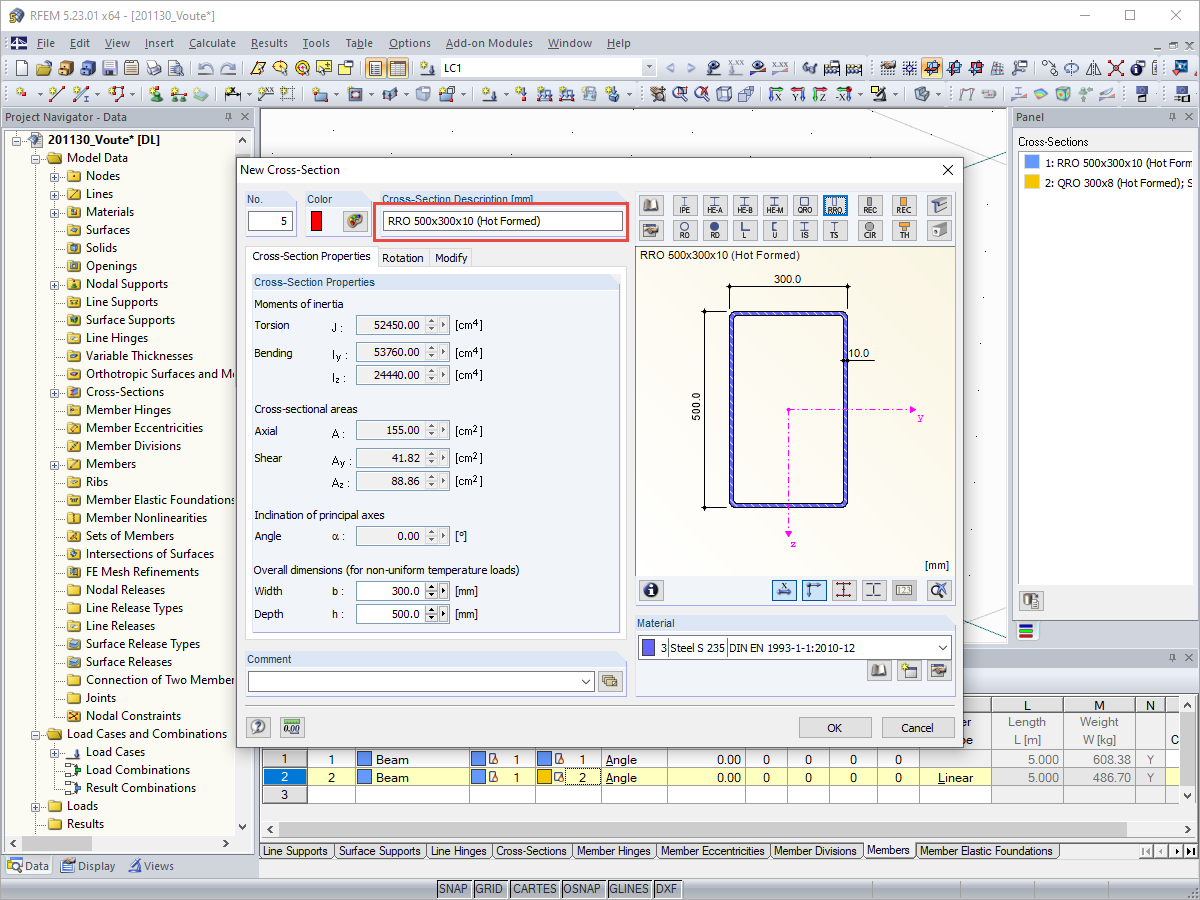Open the LC1 load case dropdown

pyautogui.click(x=649, y=68)
